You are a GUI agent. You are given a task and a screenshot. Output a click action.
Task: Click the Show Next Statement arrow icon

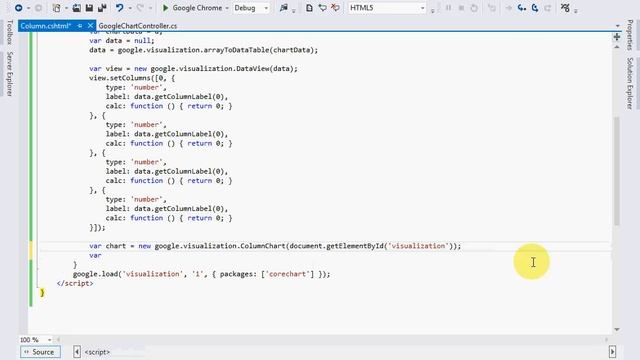pyautogui.click(x=509, y=8)
